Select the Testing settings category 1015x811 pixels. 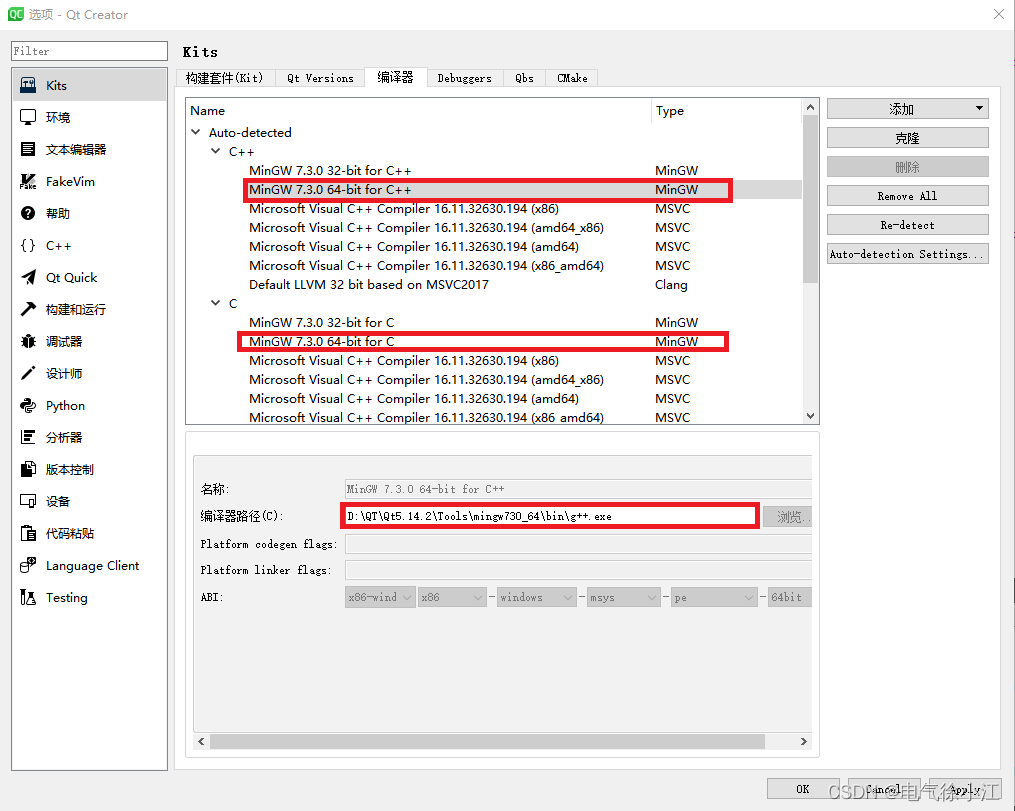(x=59, y=597)
